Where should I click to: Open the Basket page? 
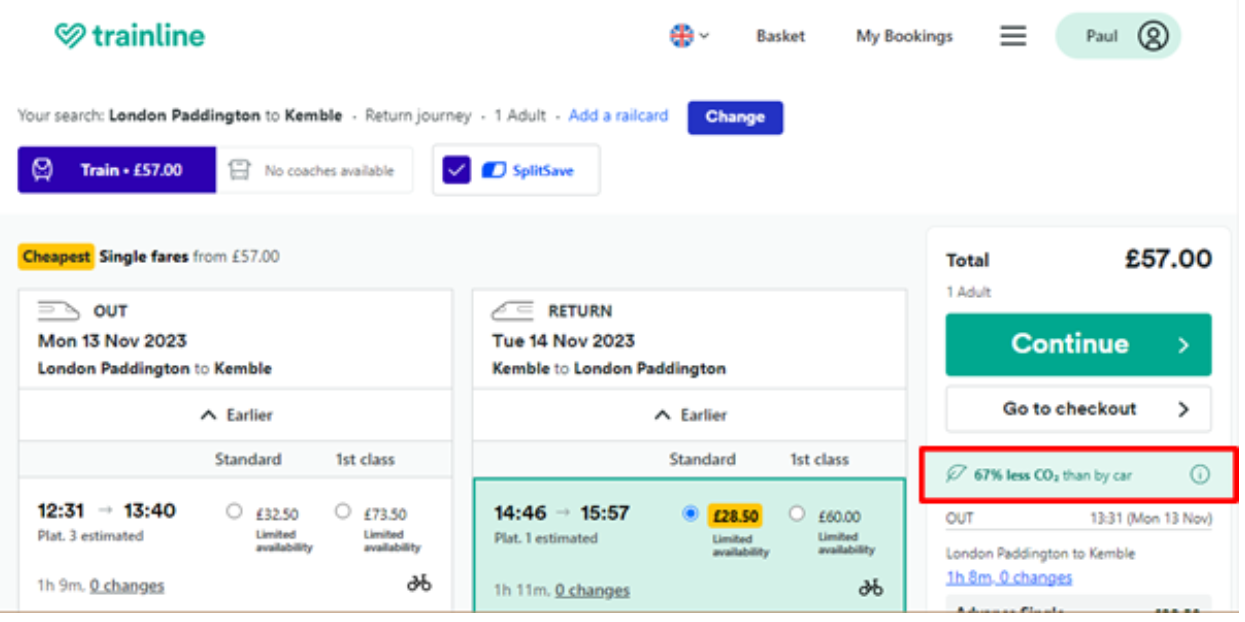tap(780, 36)
